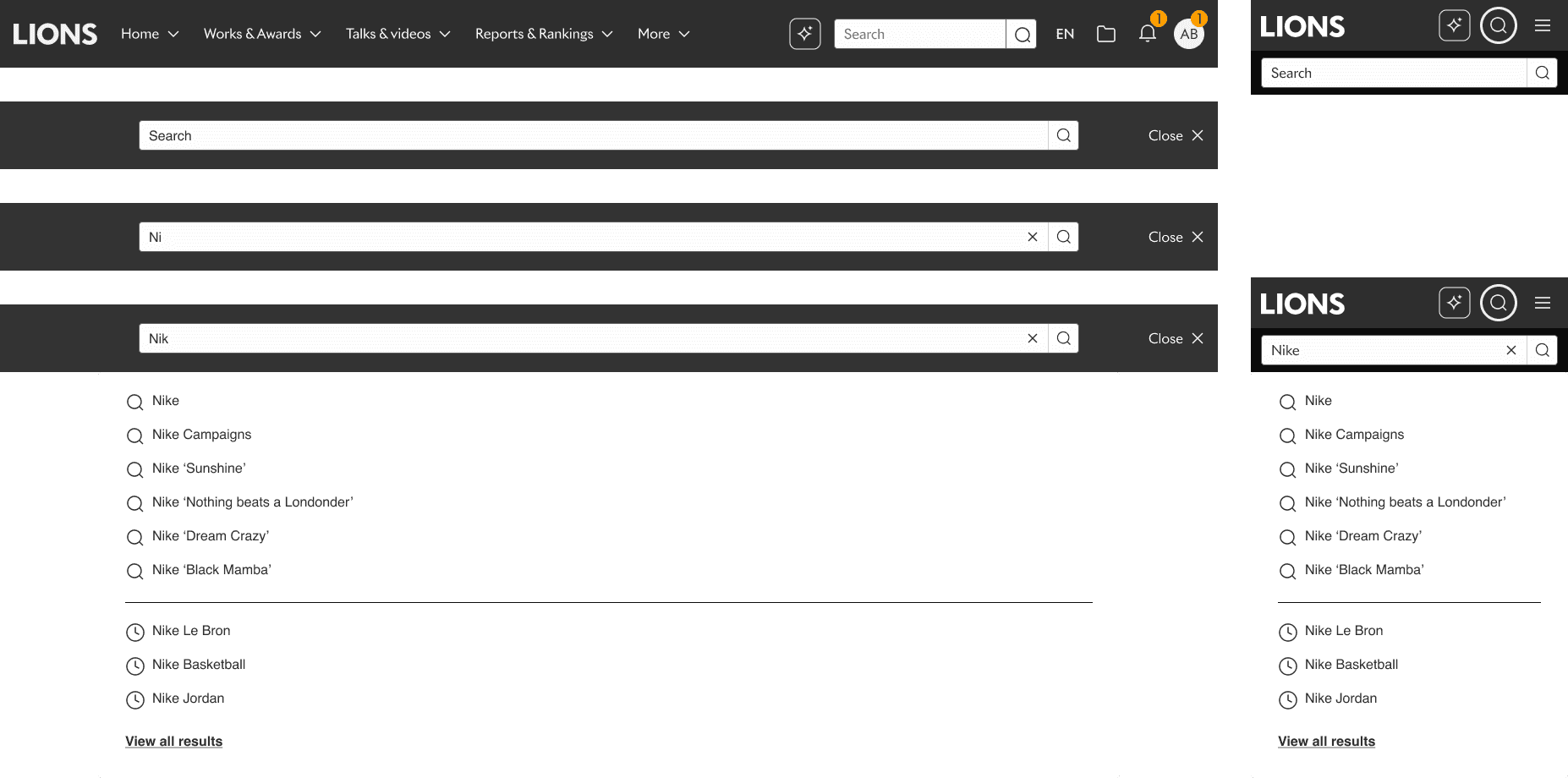The width and height of the screenshot is (1568, 778).
Task: Open notifications bell icon
Action: click(1147, 34)
